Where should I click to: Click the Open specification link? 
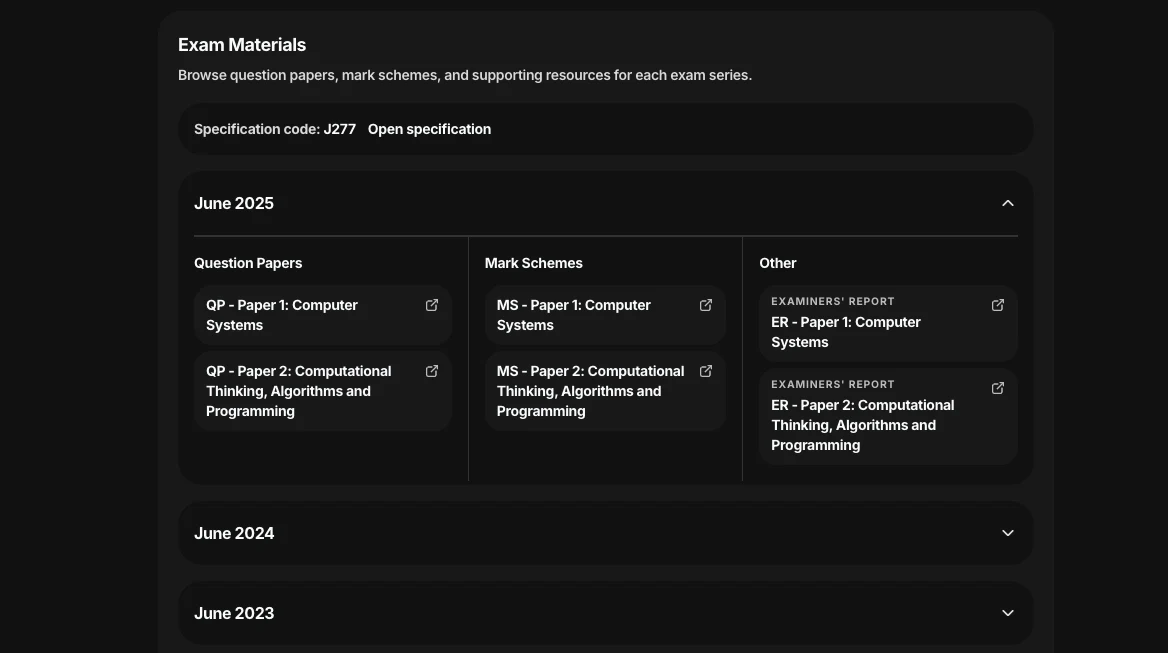coord(429,129)
